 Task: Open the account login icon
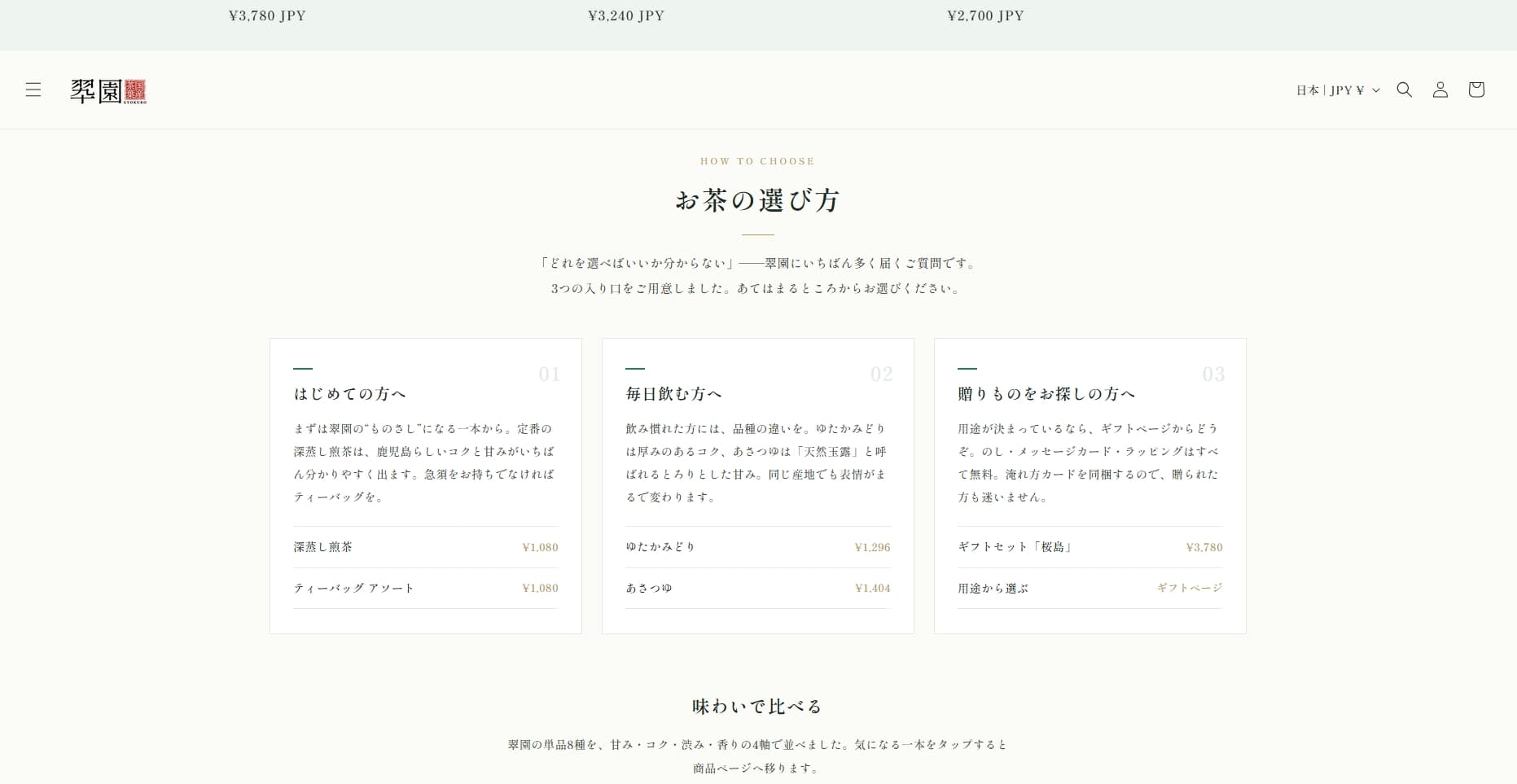click(x=1440, y=90)
